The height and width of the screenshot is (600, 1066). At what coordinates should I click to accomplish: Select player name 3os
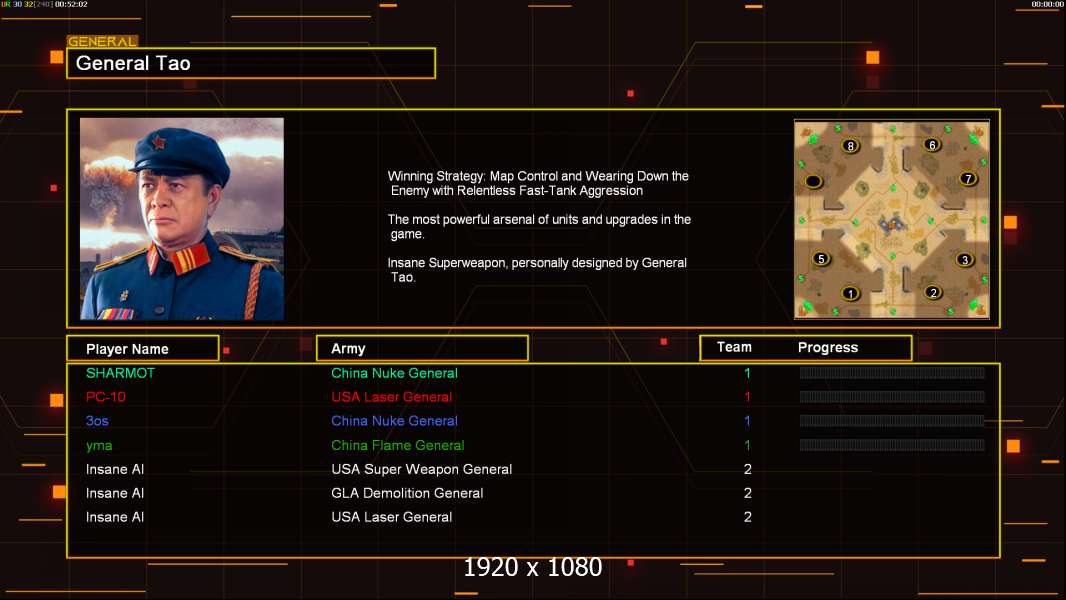click(97, 421)
